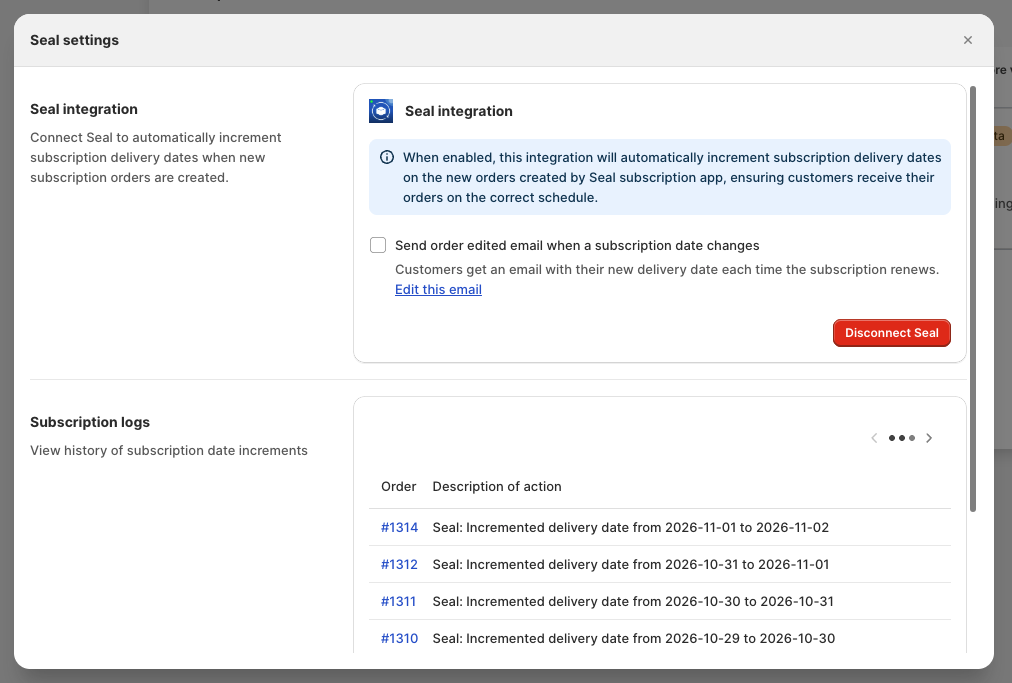Click the log text for 2026-10-29 to 2026-10-30
This screenshot has width=1012, height=683.
click(x=634, y=638)
